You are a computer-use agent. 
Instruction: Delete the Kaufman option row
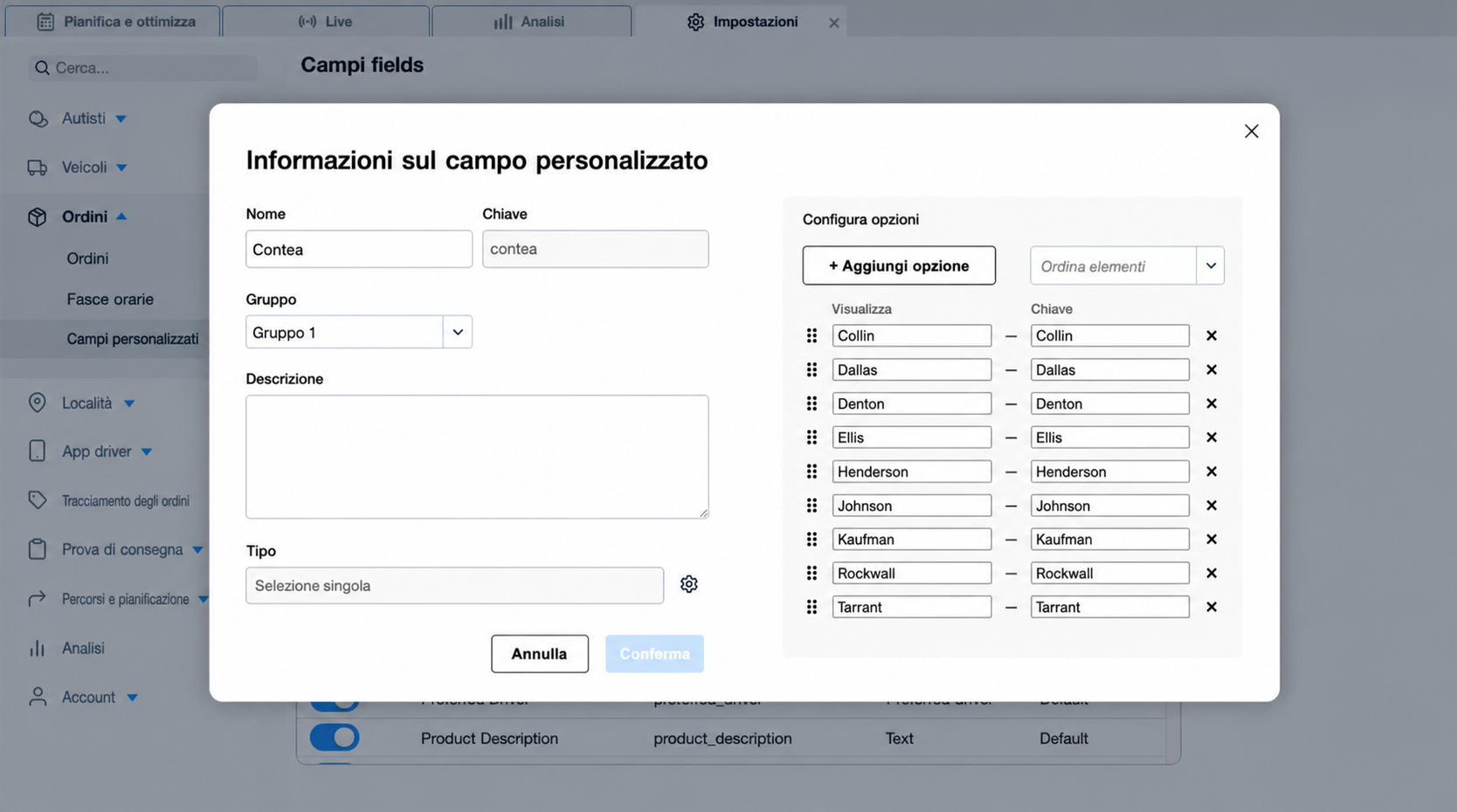1211,540
